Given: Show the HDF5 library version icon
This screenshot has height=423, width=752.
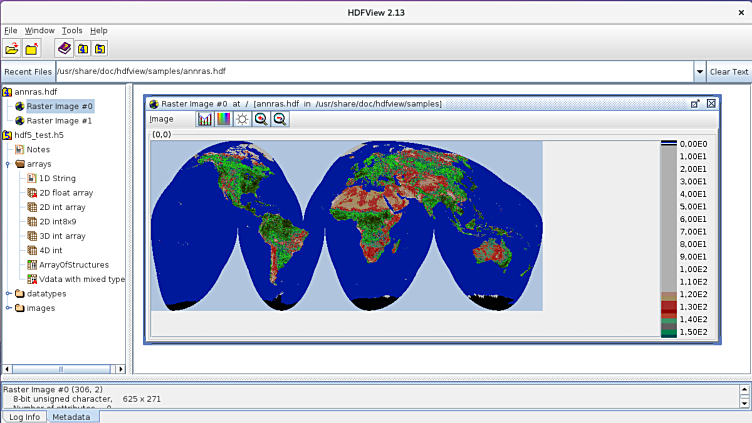Looking at the screenshot, I should (100, 48).
